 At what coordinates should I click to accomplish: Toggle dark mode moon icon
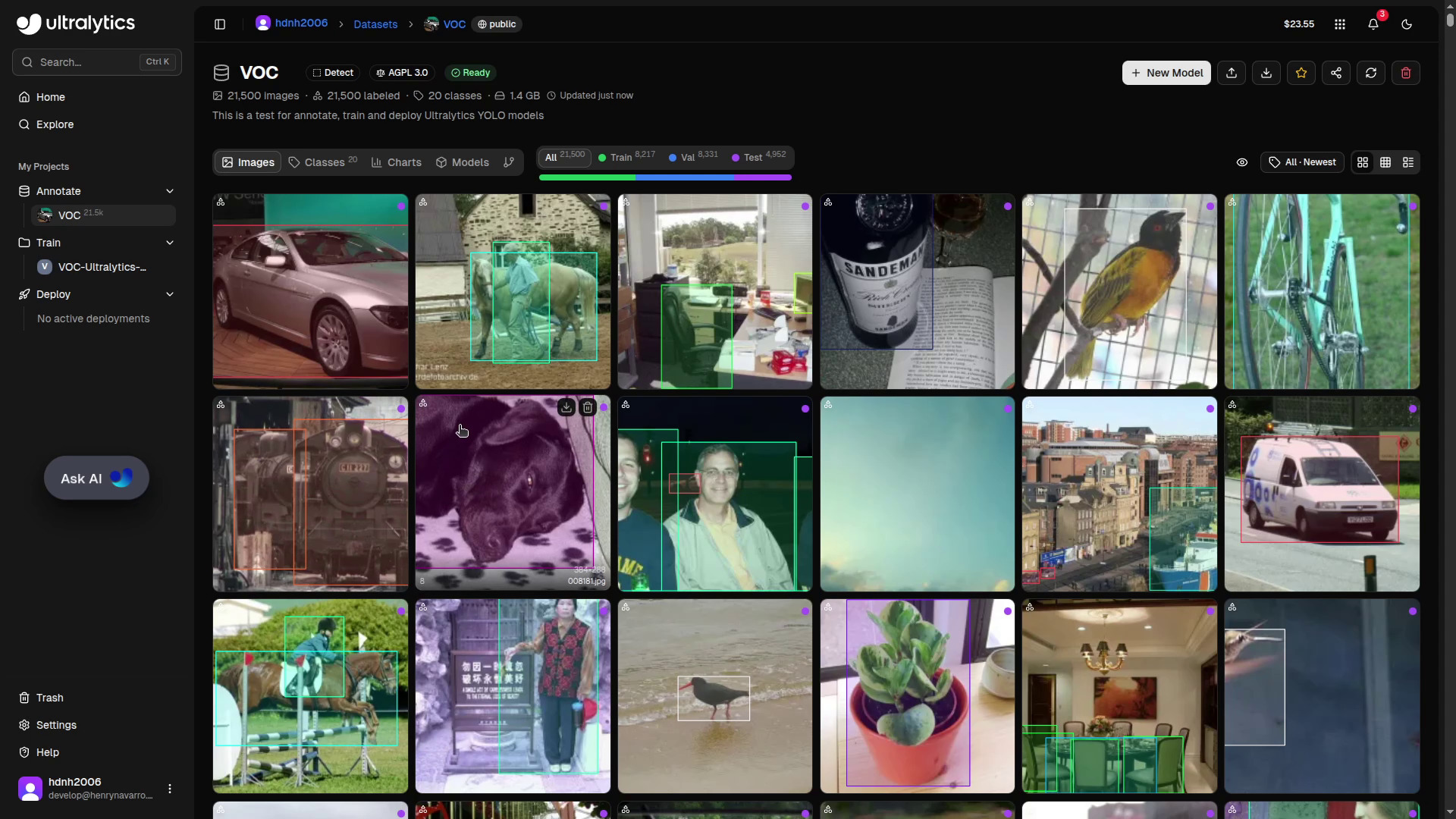coord(1407,24)
